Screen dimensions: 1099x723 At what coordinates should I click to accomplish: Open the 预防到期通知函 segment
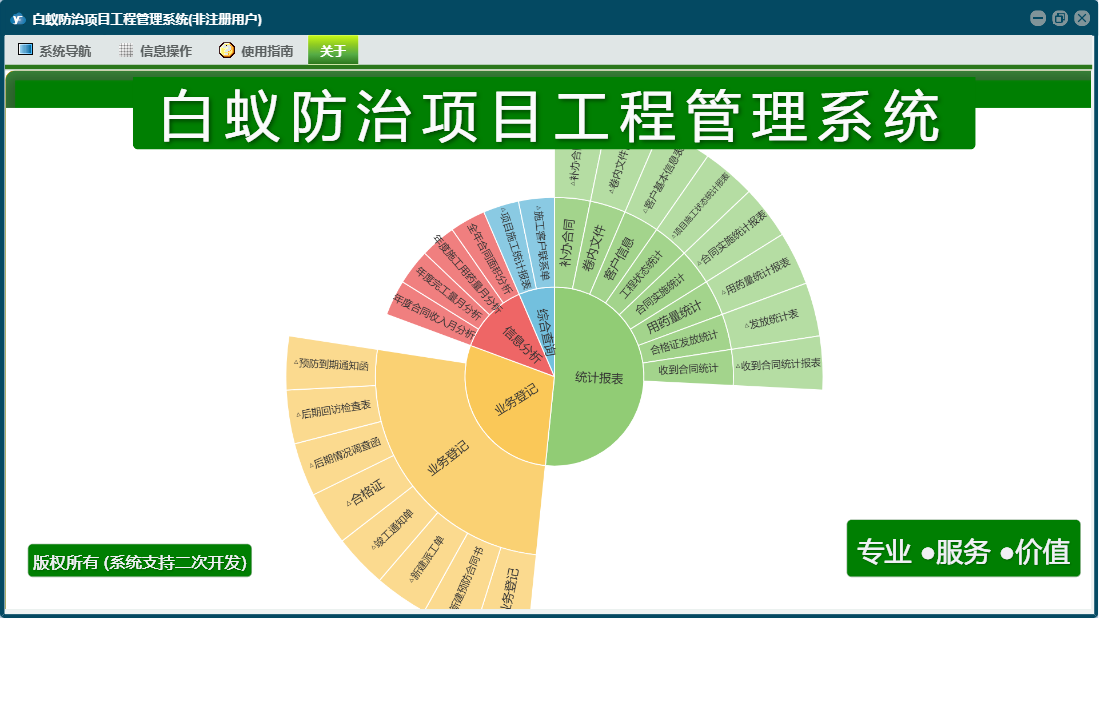pyautogui.click(x=332, y=364)
